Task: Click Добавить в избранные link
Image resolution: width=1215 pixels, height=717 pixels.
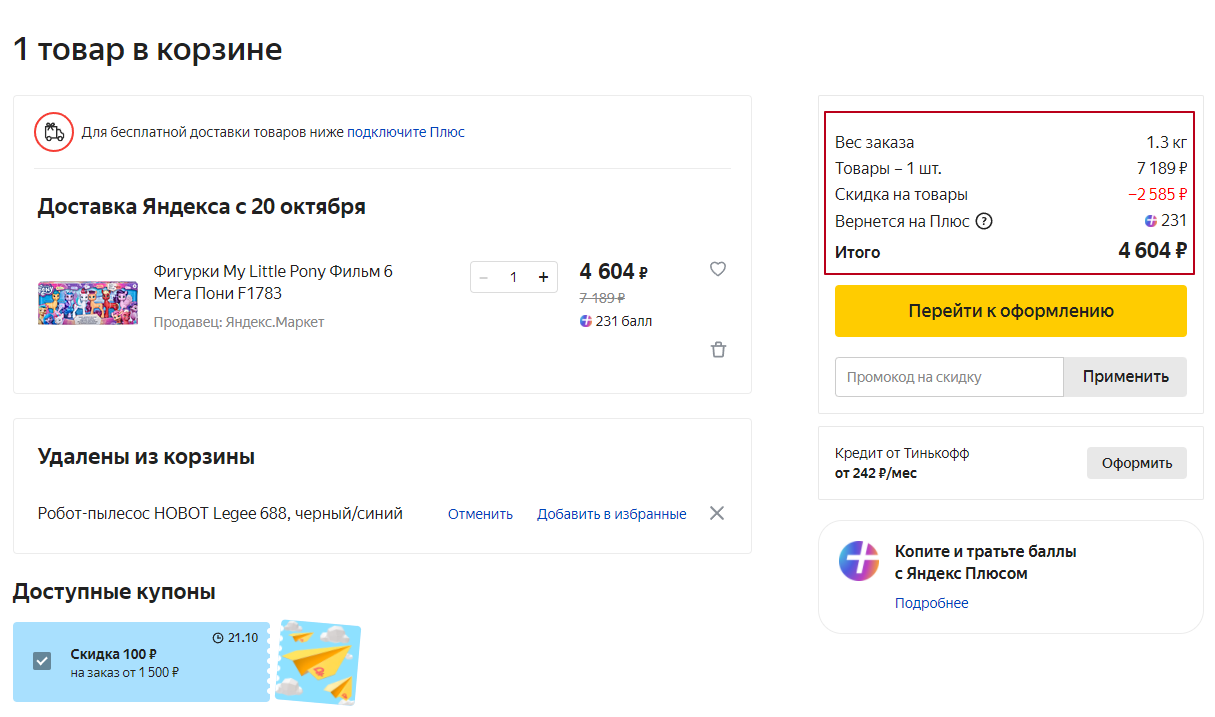Action: click(611, 514)
